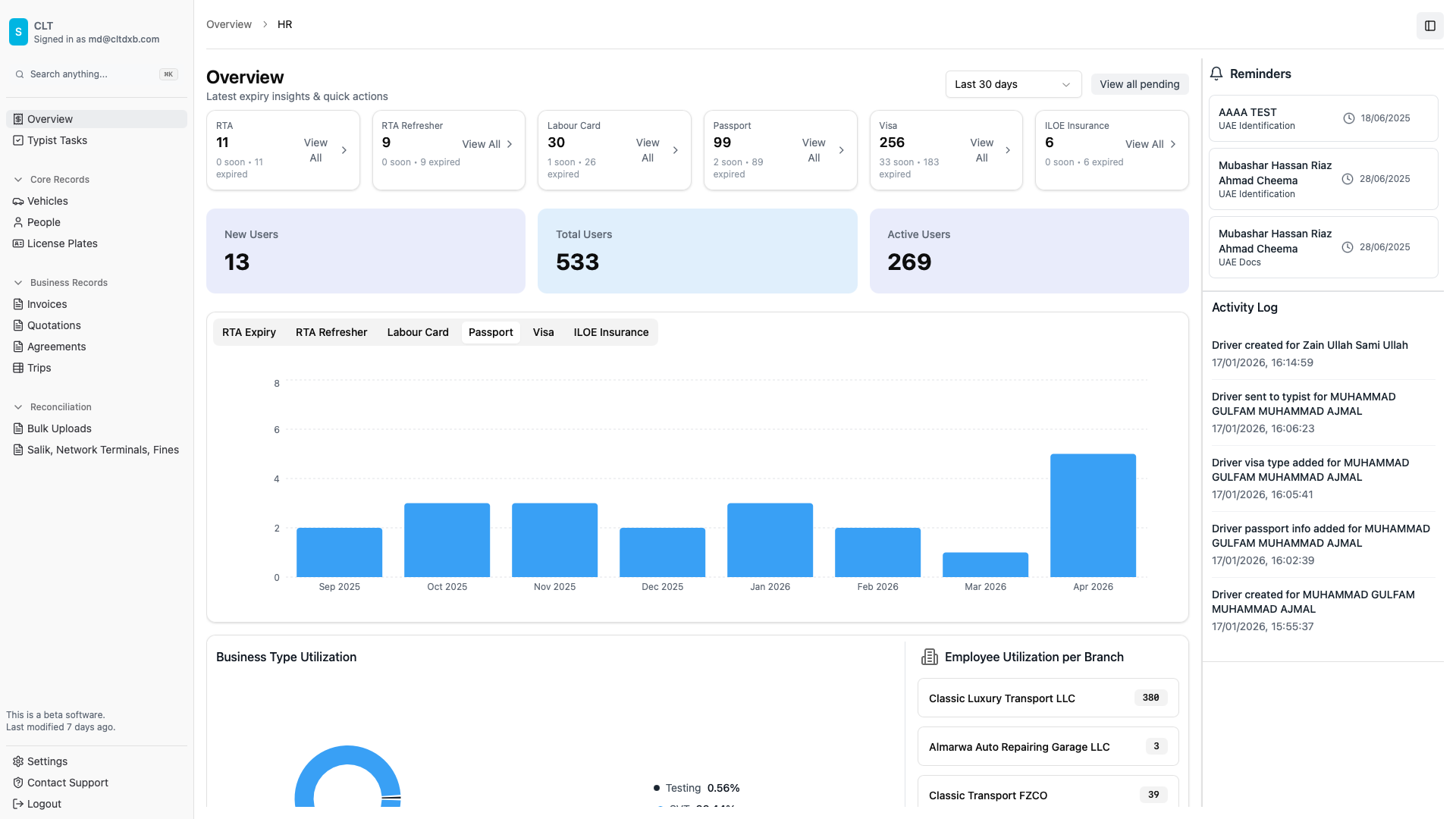Click the Trips table icon
The width and height of the screenshot is (1456, 819).
tap(18, 368)
